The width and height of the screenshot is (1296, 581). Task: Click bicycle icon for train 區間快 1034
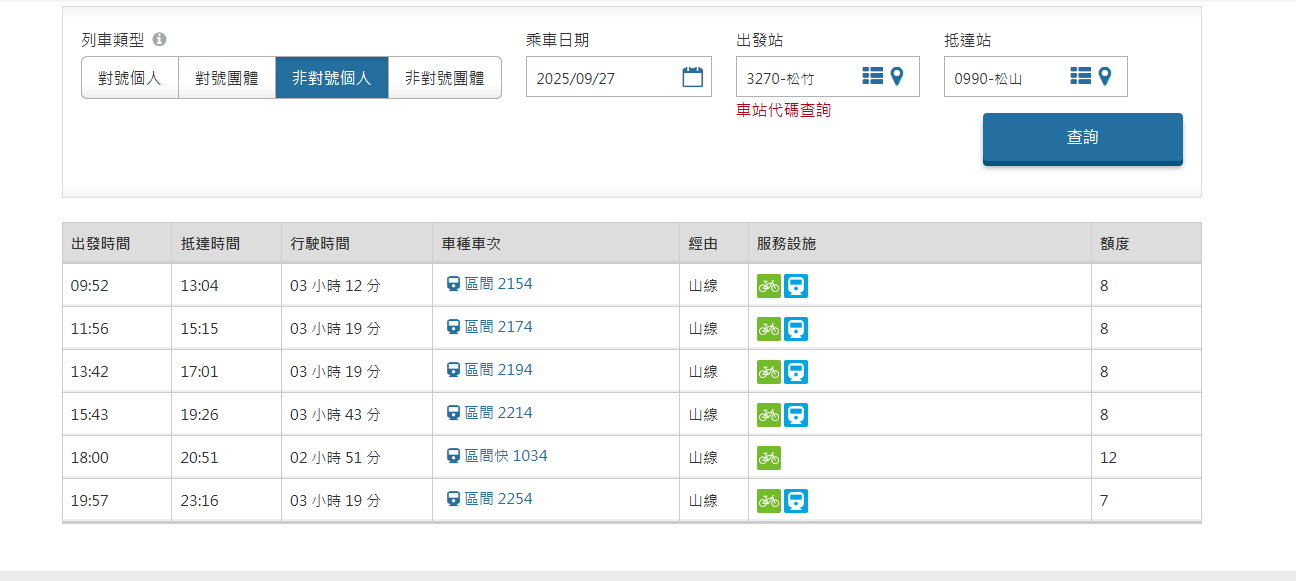pos(768,458)
